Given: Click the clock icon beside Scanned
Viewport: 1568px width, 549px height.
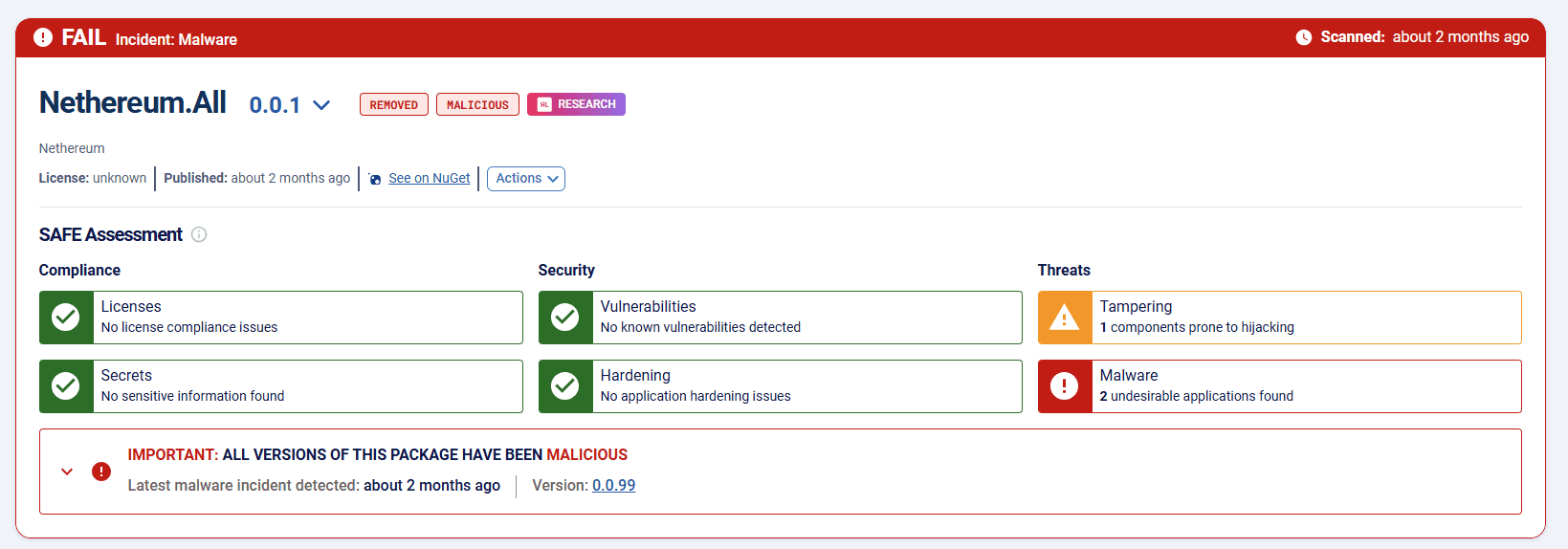Looking at the screenshot, I should 1304,37.
